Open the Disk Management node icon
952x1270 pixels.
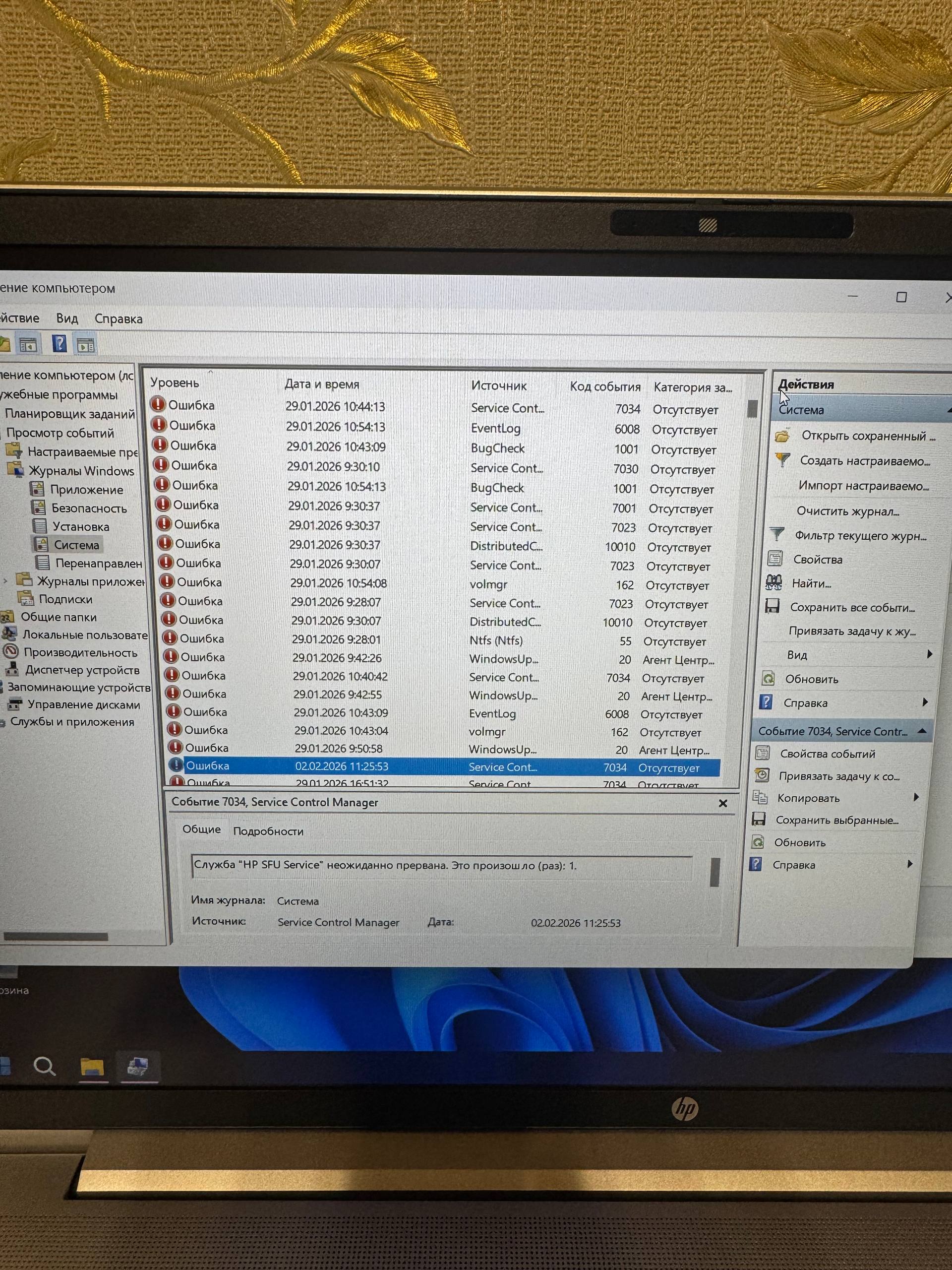pos(15,704)
